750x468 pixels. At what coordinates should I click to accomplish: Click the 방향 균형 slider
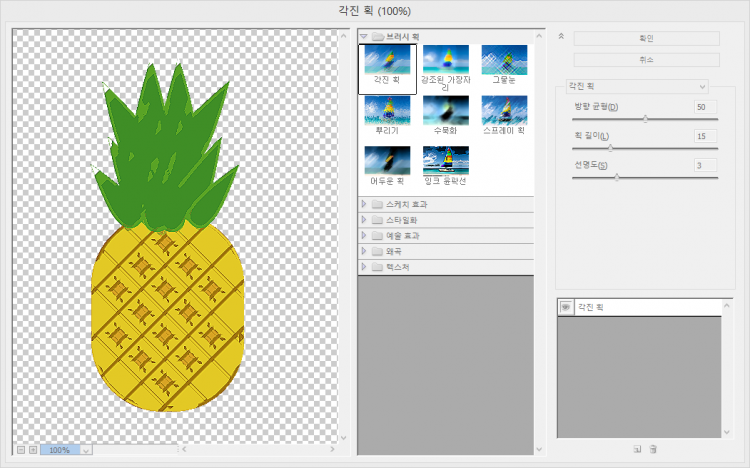[645, 118]
